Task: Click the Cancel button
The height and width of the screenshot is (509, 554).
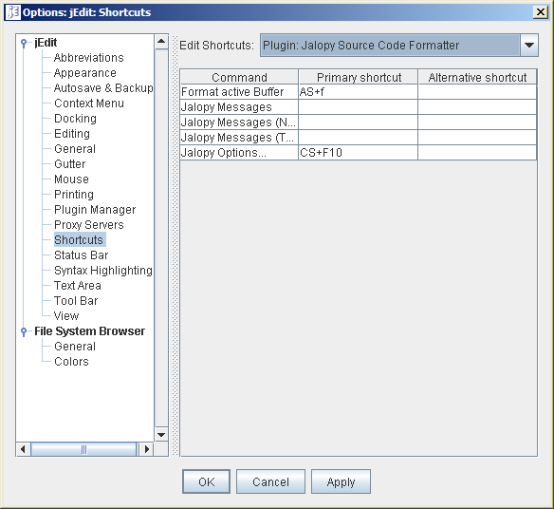Action: pos(271,482)
